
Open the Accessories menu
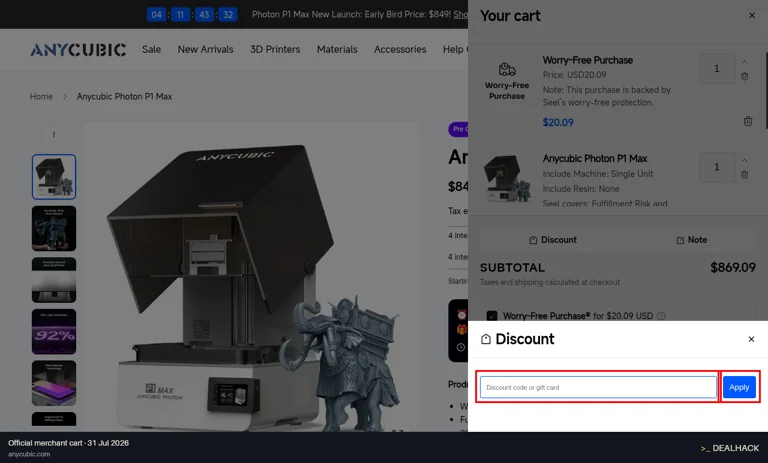400,49
